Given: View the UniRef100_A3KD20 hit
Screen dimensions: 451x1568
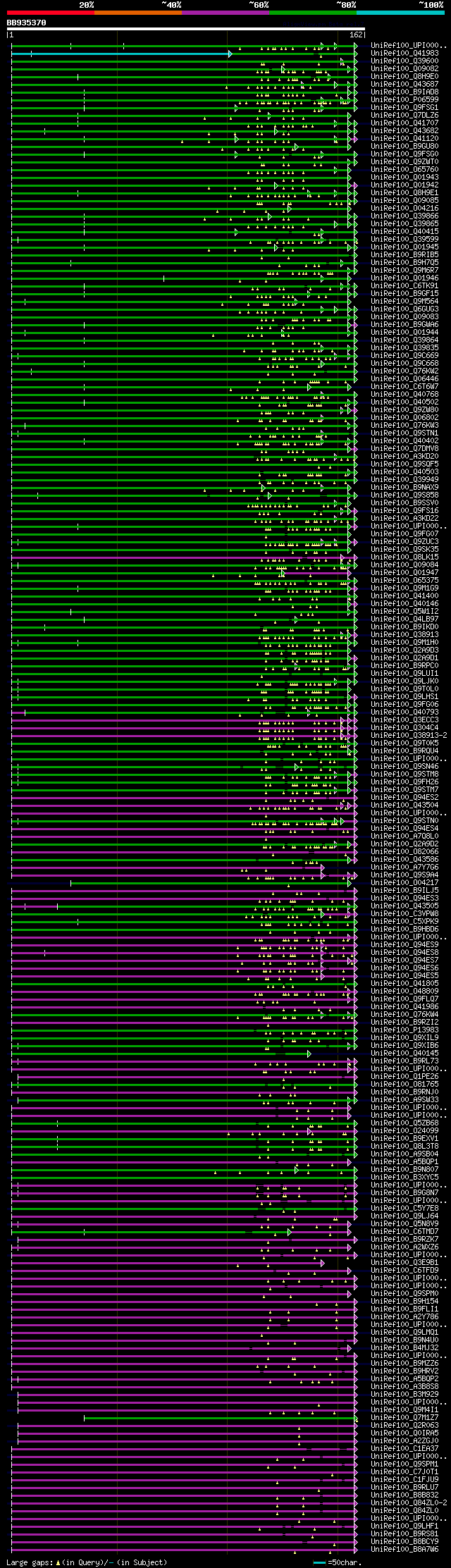Looking at the screenshot, I should 404,457.
